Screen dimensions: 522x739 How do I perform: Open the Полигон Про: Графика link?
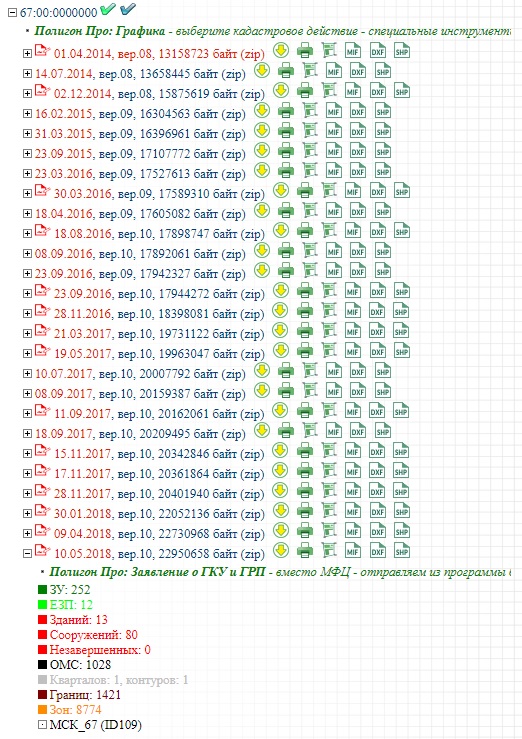(99, 31)
